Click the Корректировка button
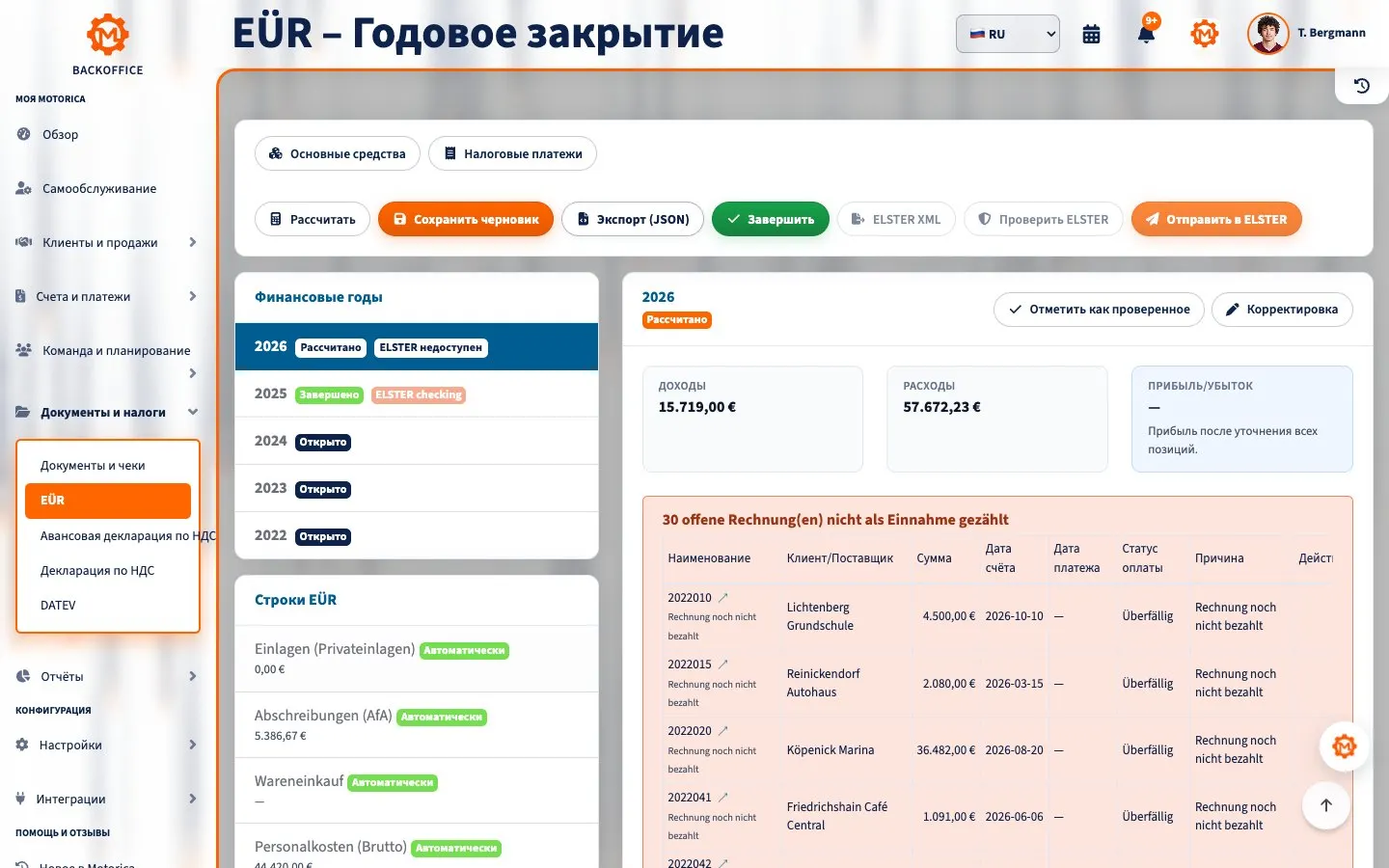 click(x=1282, y=310)
